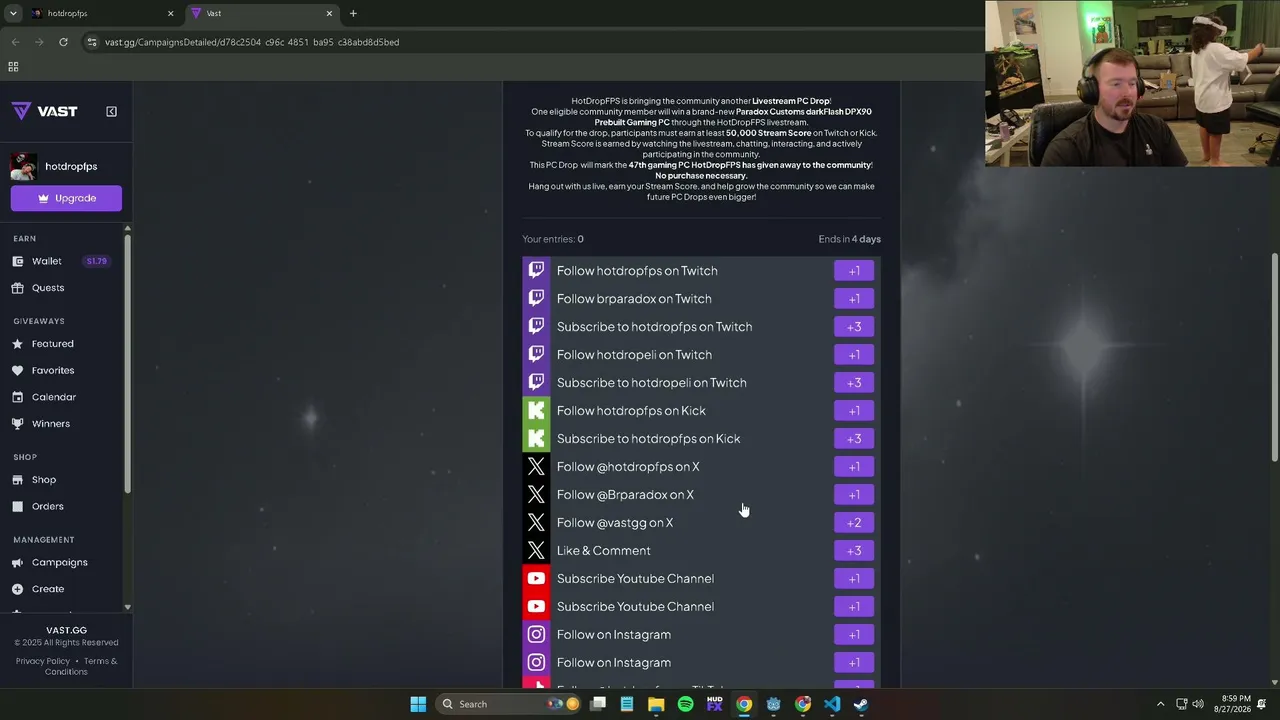Show hidden system tray icons
Viewport: 1280px width, 720px height.
pyautogui.click(x=1160, y=704)
